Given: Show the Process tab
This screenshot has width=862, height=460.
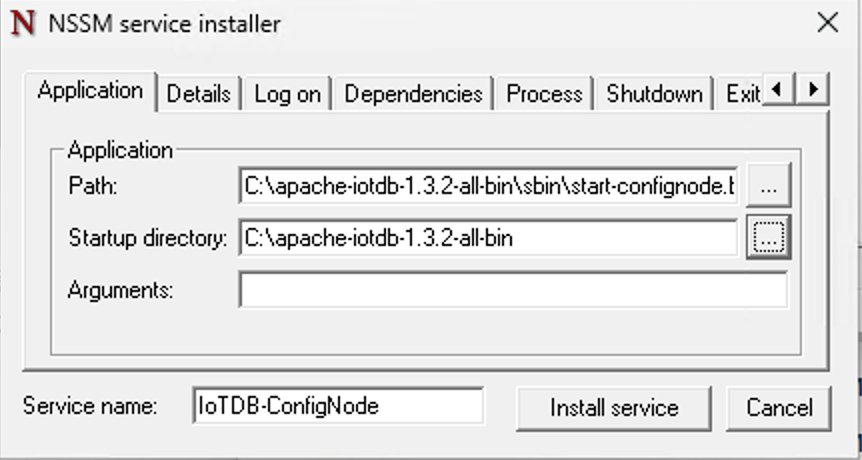Looking at the screenshot, I should coord(544,94).
